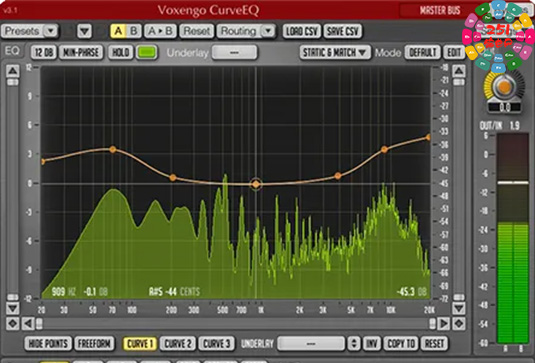Select the Curve 2 tab

click(x=178, y=344)
